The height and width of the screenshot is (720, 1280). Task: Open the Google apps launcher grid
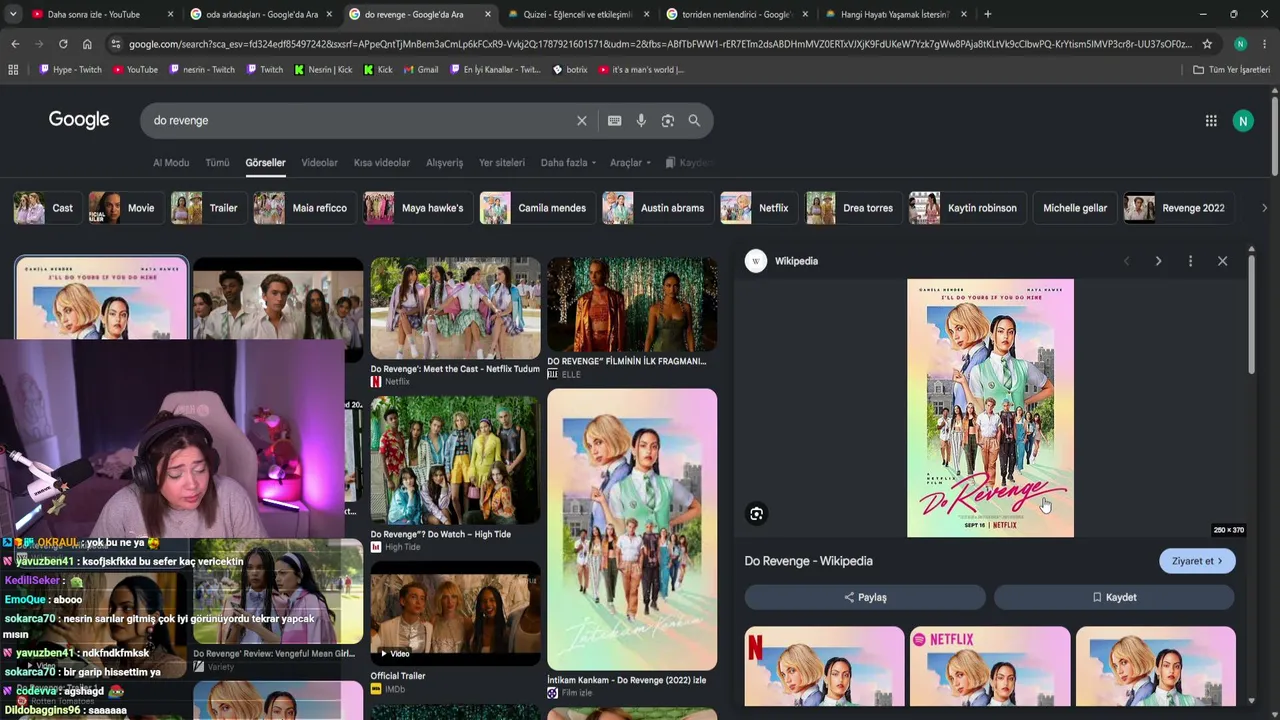tap(1211, 121)
